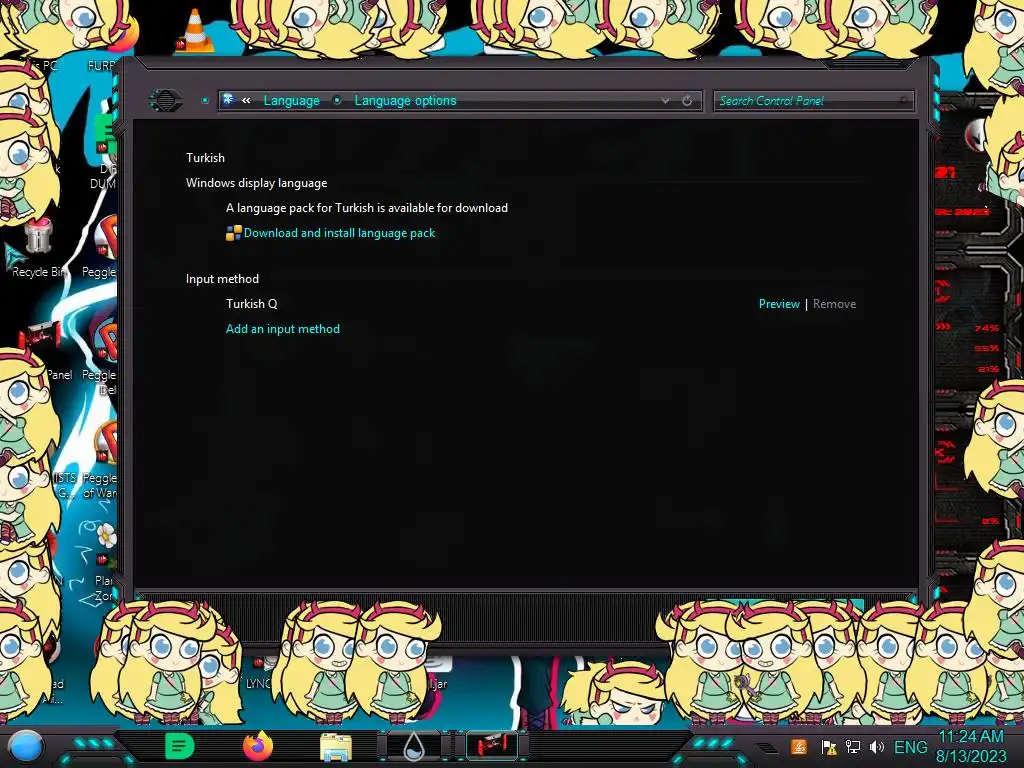
Task: Click Remove next to Turkish Q
Action: pyautogui.click(x=834, y=304)
